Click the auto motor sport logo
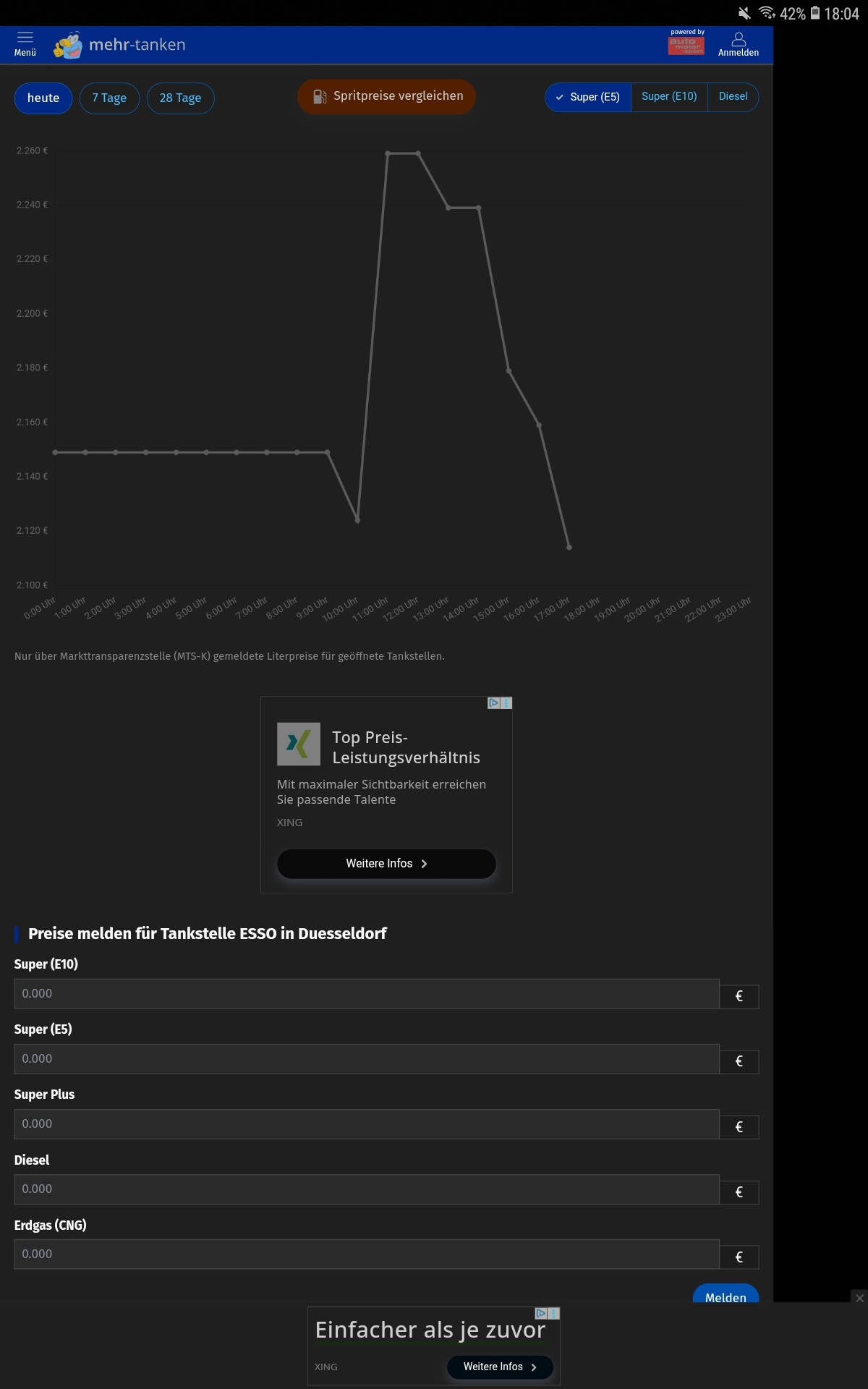The width and height of the screenshot is (868, 1389). 686,44
